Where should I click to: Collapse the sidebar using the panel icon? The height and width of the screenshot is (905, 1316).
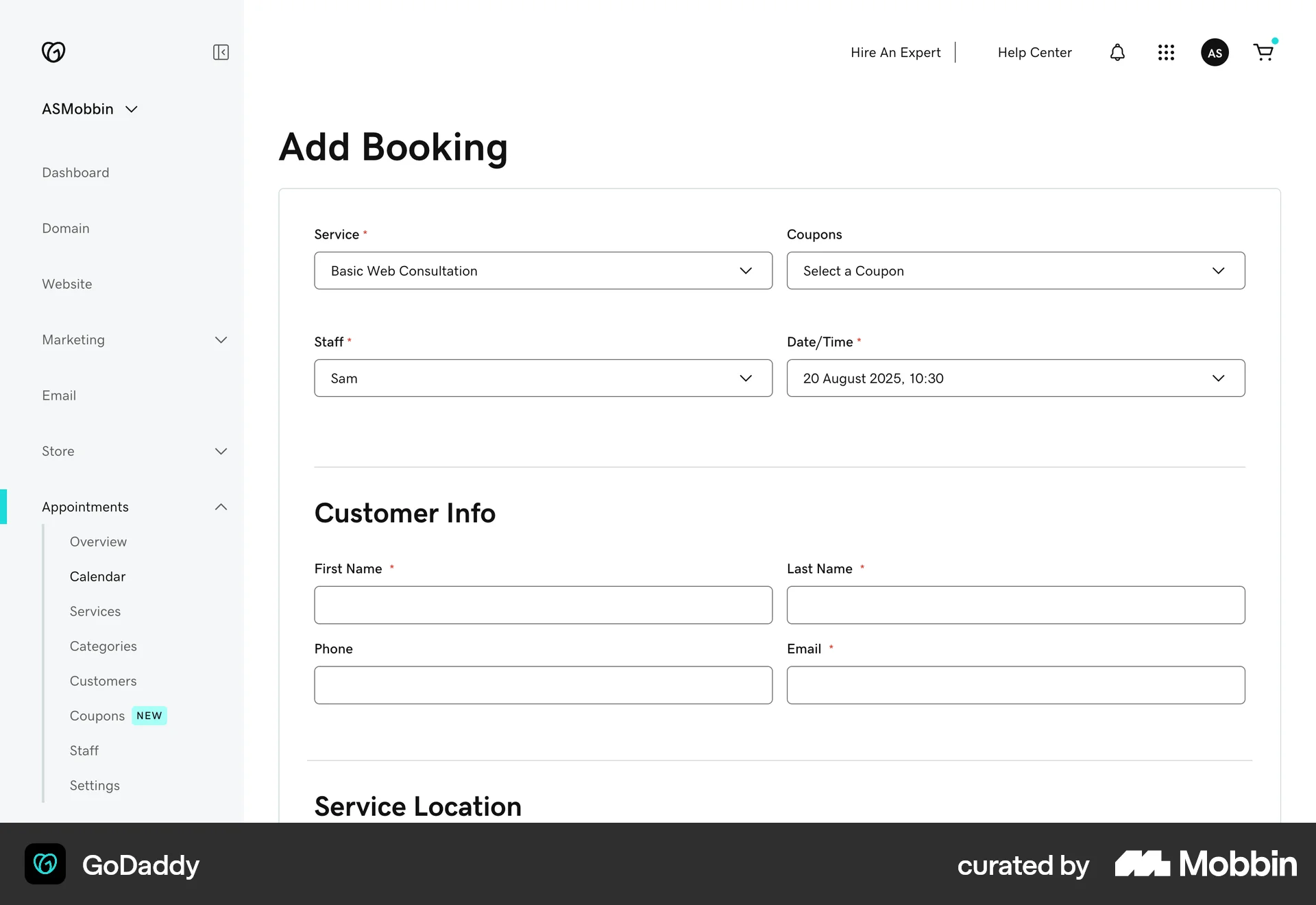pyautogui.click(x=221, y=52)
